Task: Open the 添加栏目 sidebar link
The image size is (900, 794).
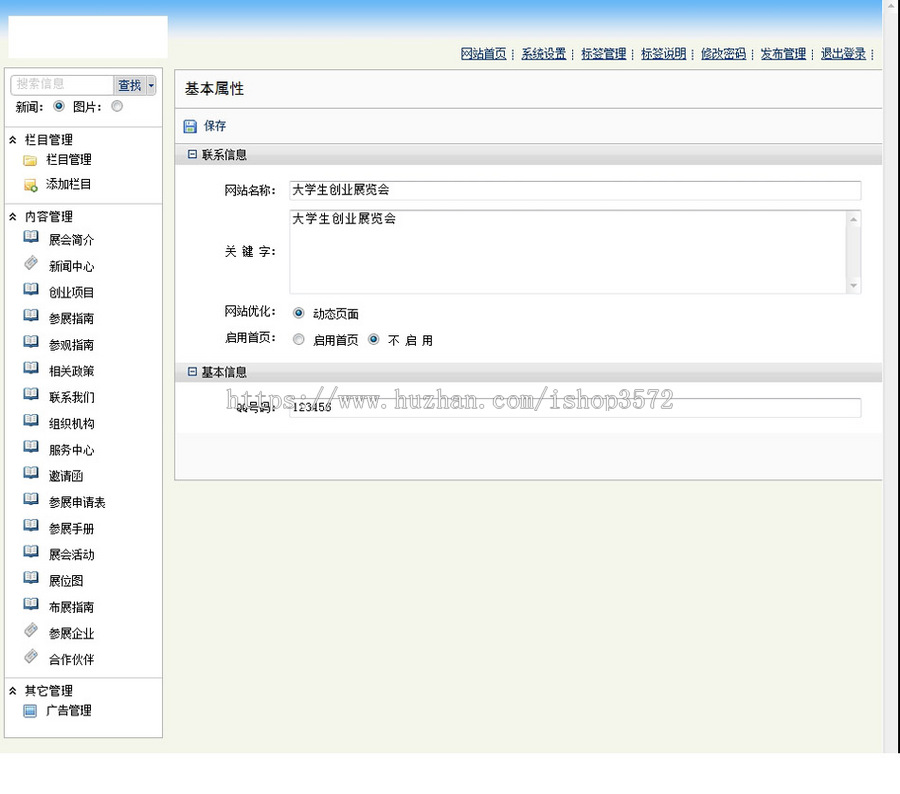Action: [68, 184]
